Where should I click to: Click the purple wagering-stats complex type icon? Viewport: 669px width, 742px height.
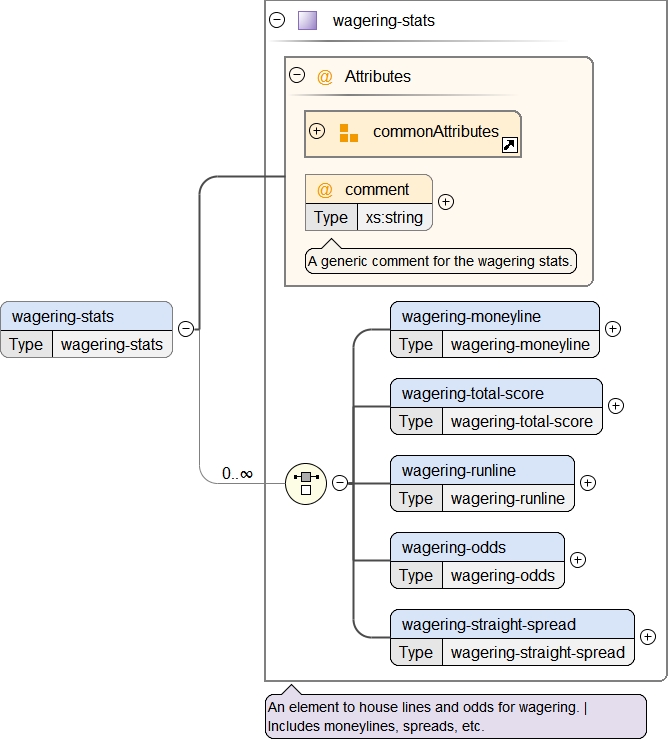(307, 20)
